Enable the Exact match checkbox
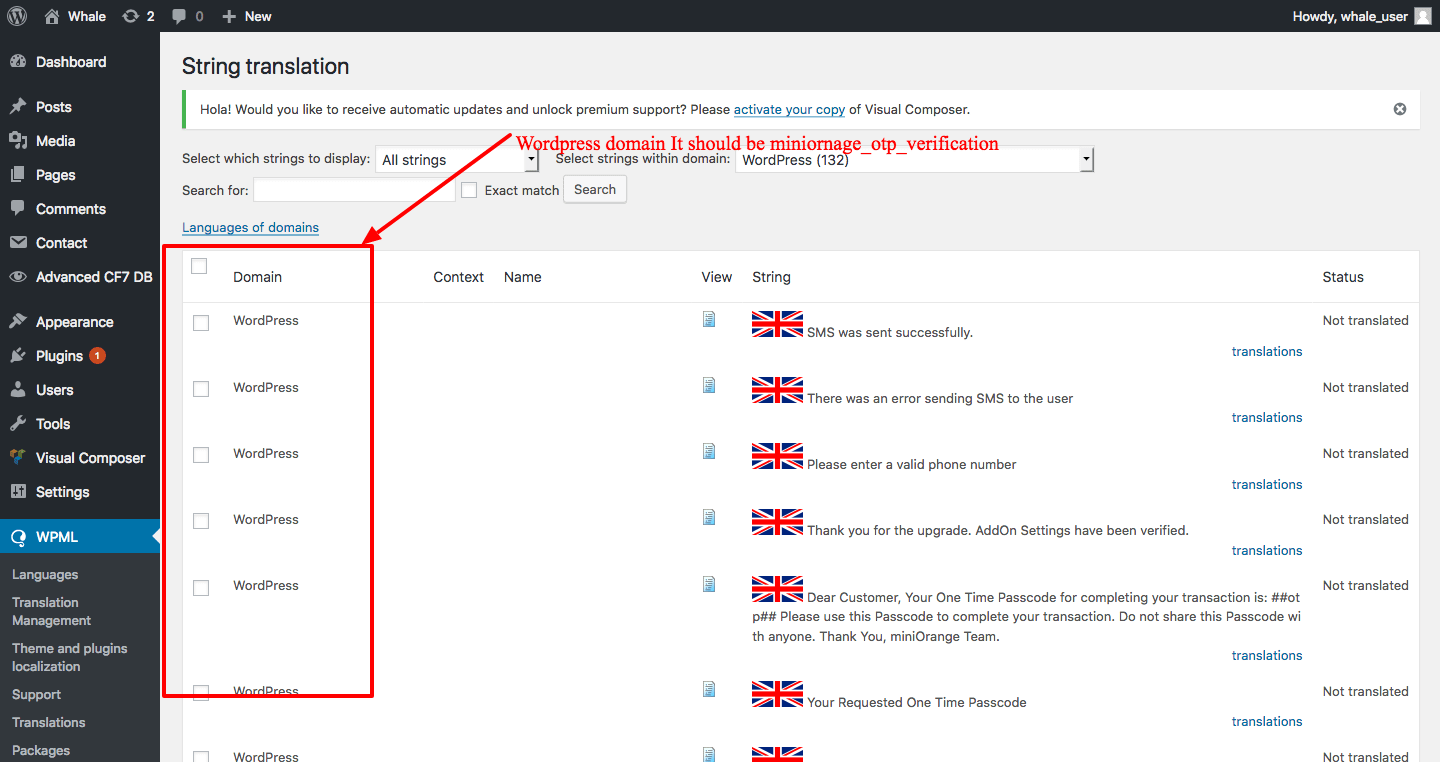1440x762 pixels. [x=469, y=189]
